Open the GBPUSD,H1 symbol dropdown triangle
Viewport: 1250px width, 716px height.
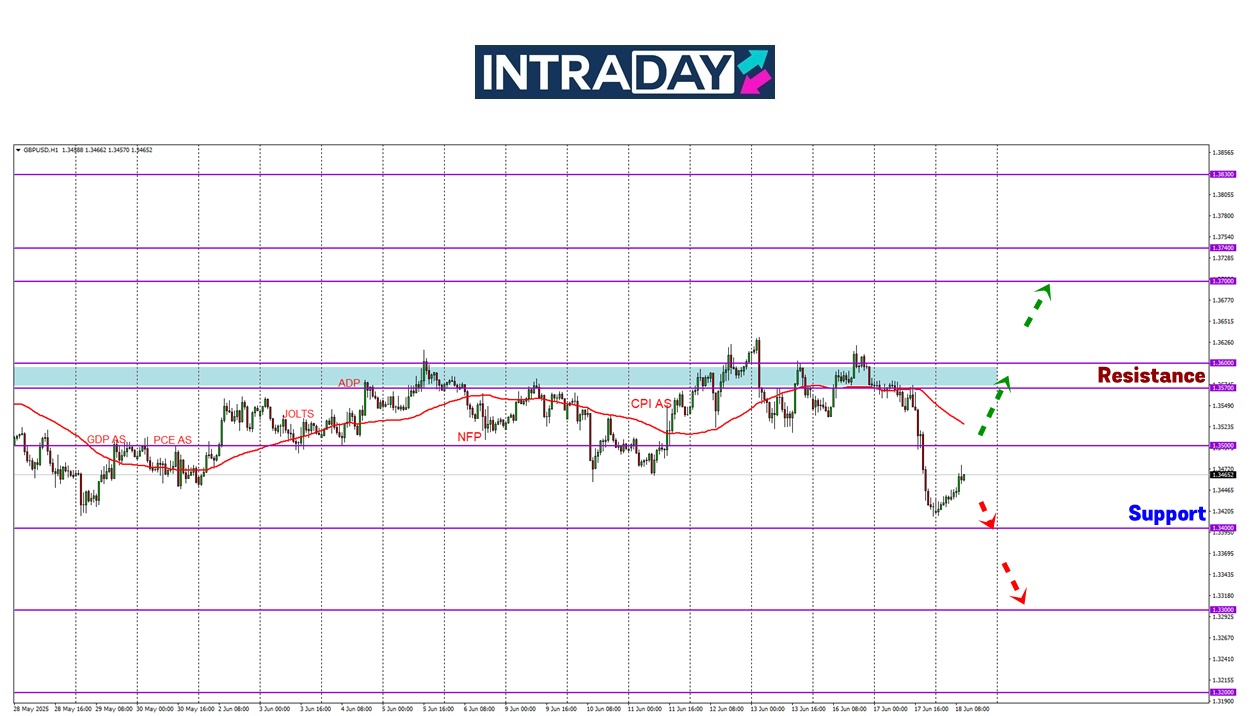point(18,150)
